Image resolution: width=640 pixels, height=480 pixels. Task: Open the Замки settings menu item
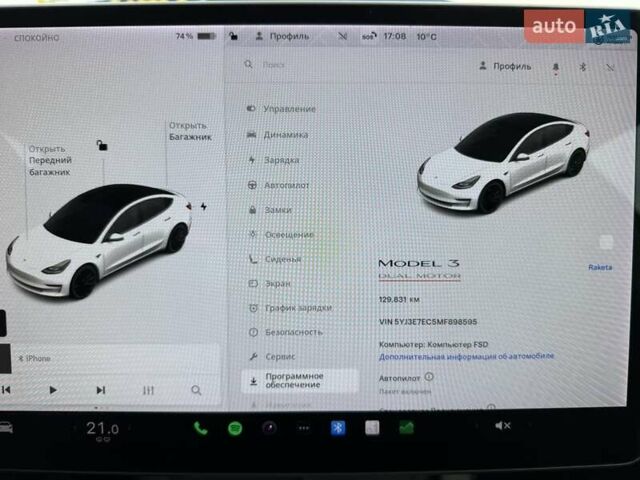point(278,210)
